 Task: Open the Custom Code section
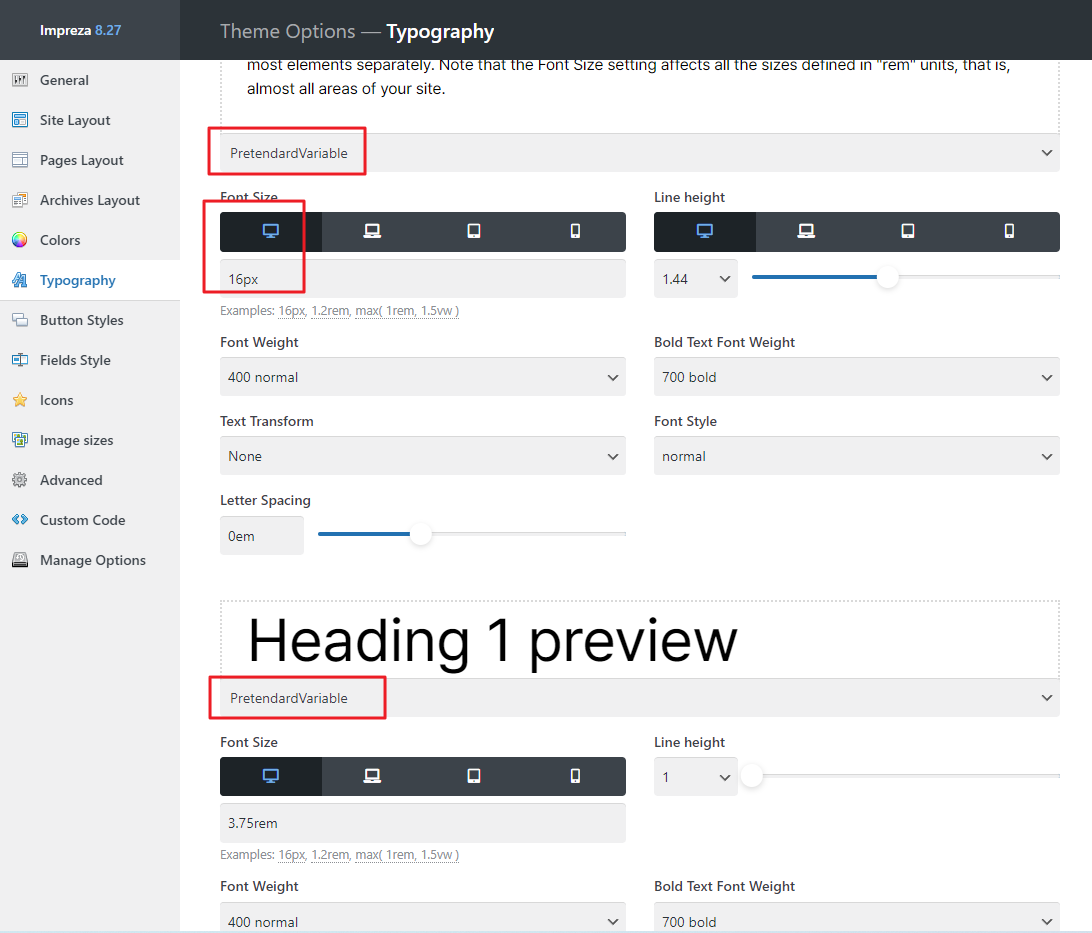click(90, 520)
